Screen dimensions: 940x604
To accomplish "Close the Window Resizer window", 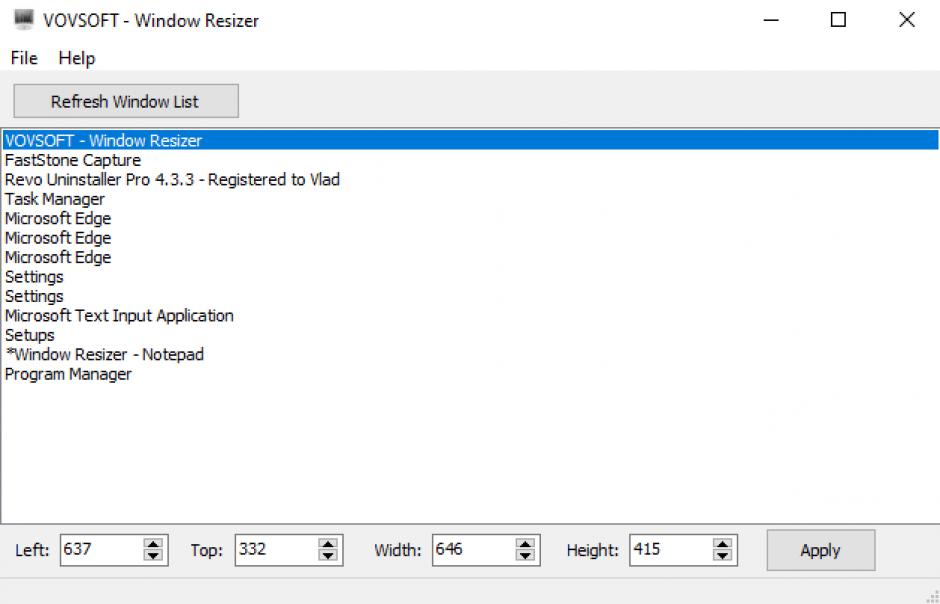I will [x=906, y=20].
